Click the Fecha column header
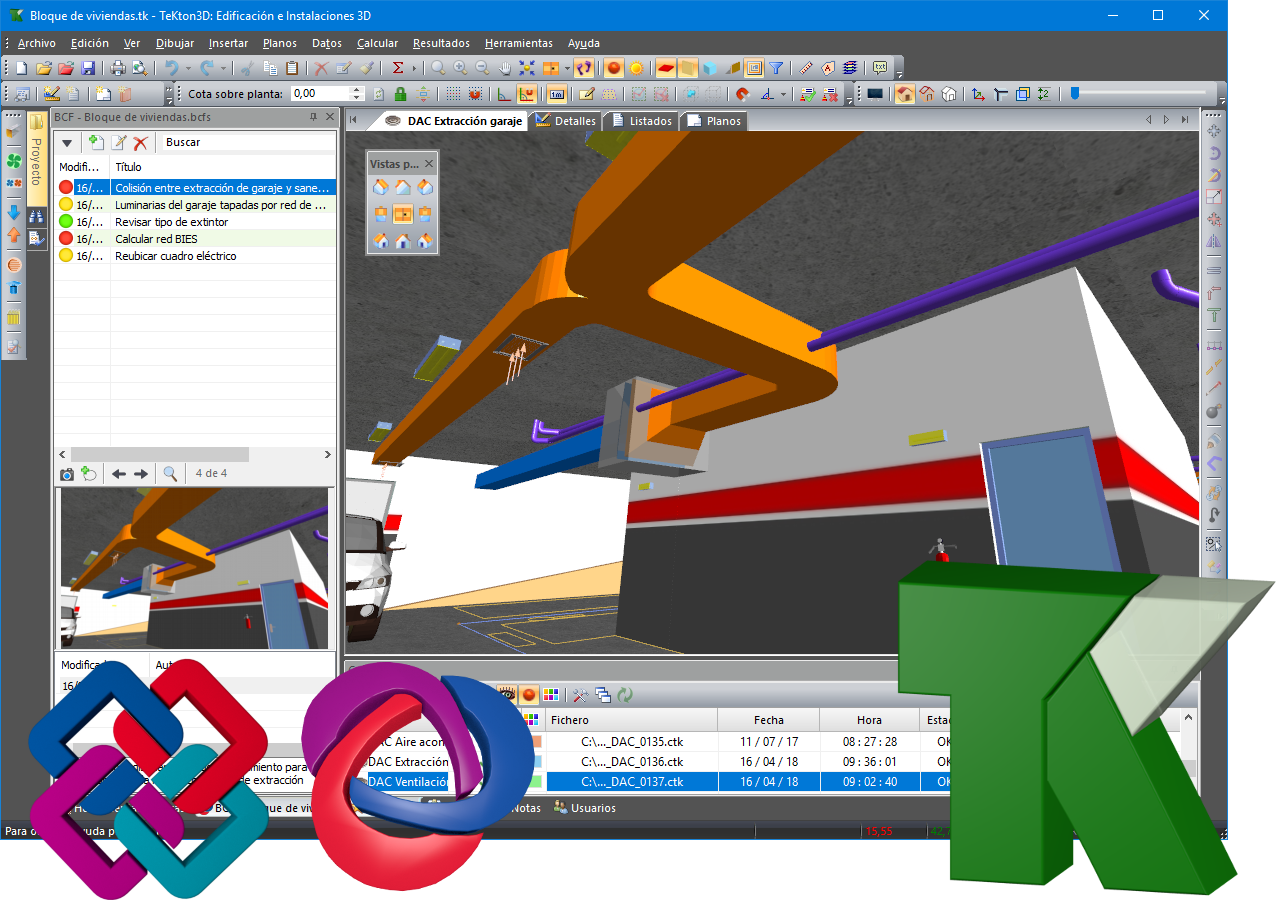The image size is (1280, 900). (769, 720)
